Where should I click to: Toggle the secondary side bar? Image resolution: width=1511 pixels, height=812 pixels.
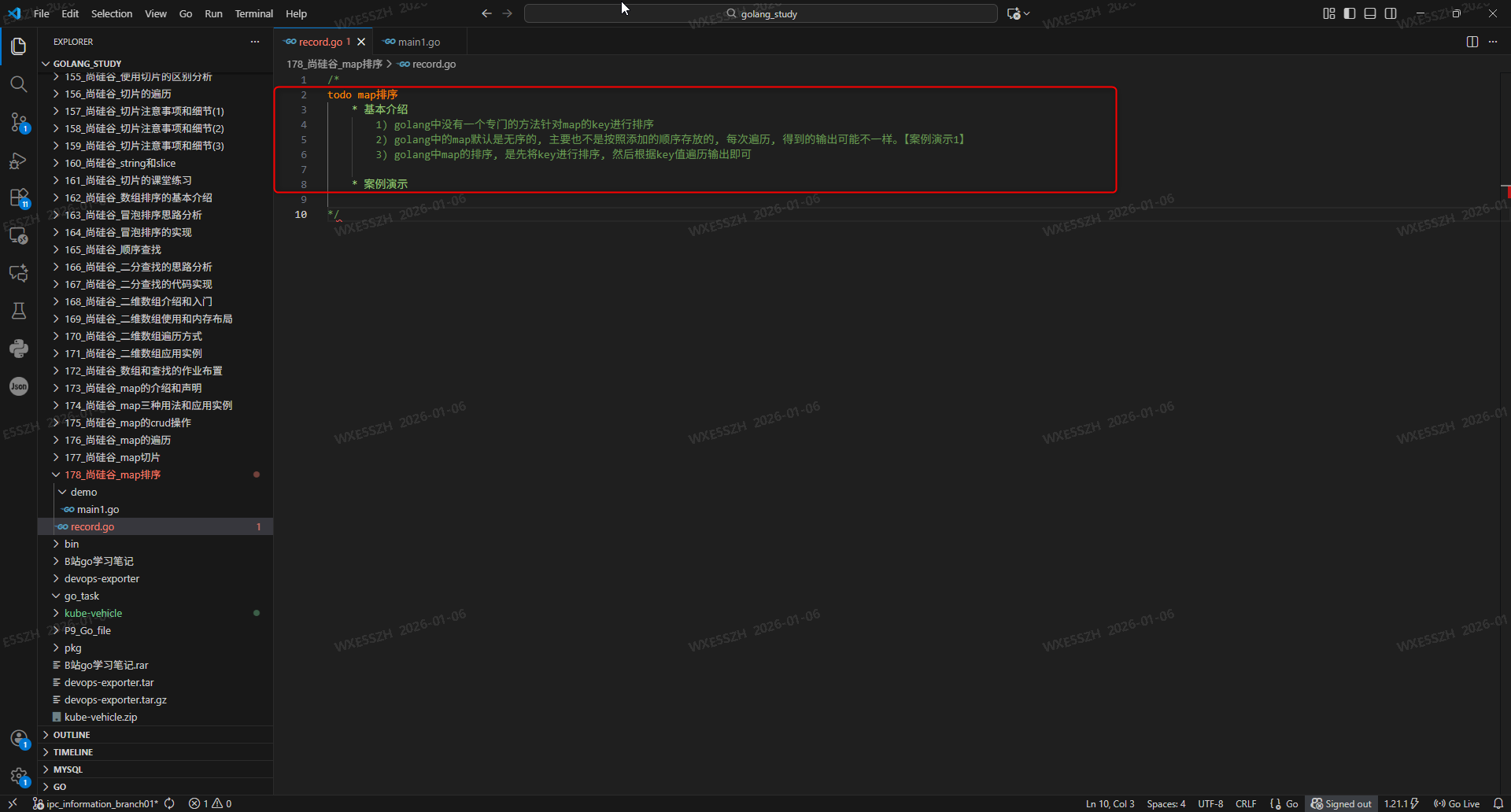pos(1391,13)
